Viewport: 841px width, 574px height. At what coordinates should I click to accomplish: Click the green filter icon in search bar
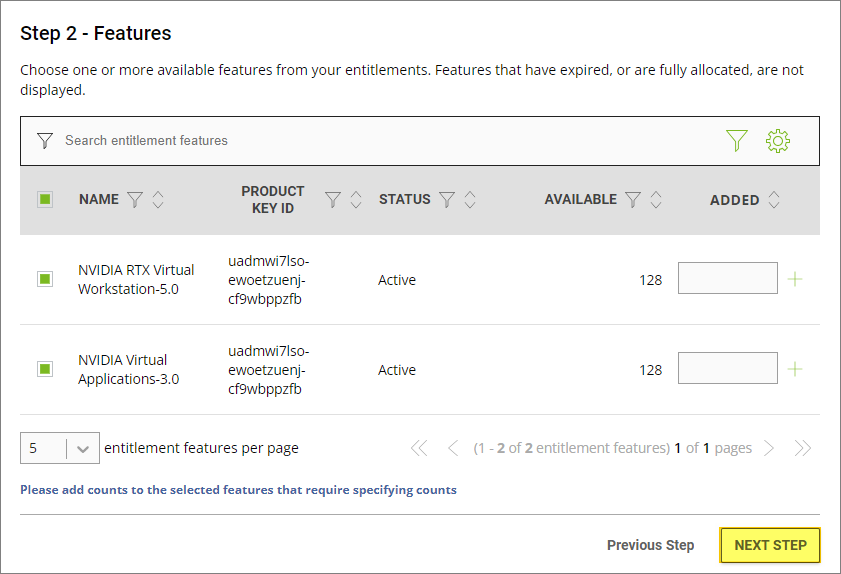pyautogui.click(x=737, y=141)
